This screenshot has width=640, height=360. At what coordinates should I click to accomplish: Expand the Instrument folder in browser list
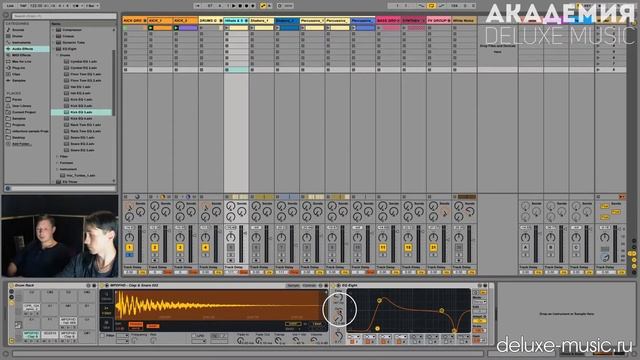[57, 169]
